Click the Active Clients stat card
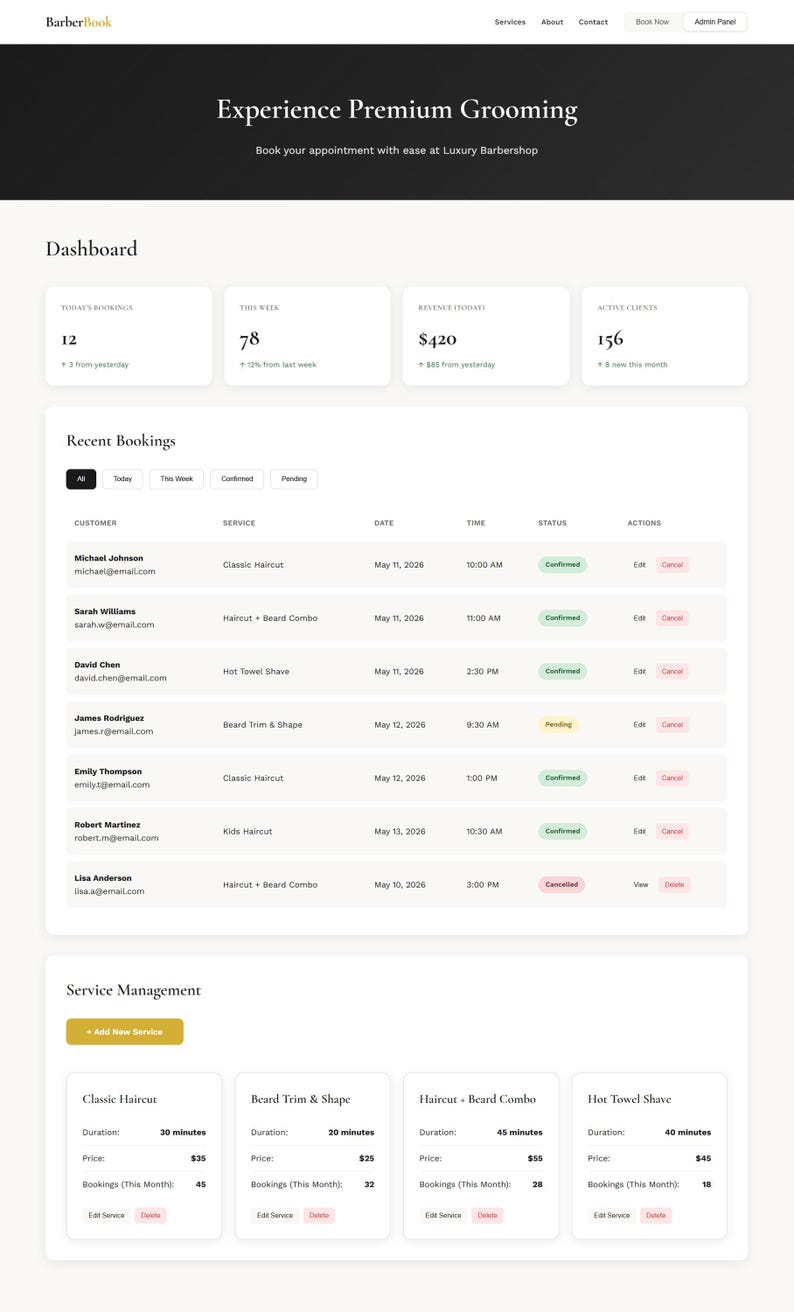 coord(665,336)
